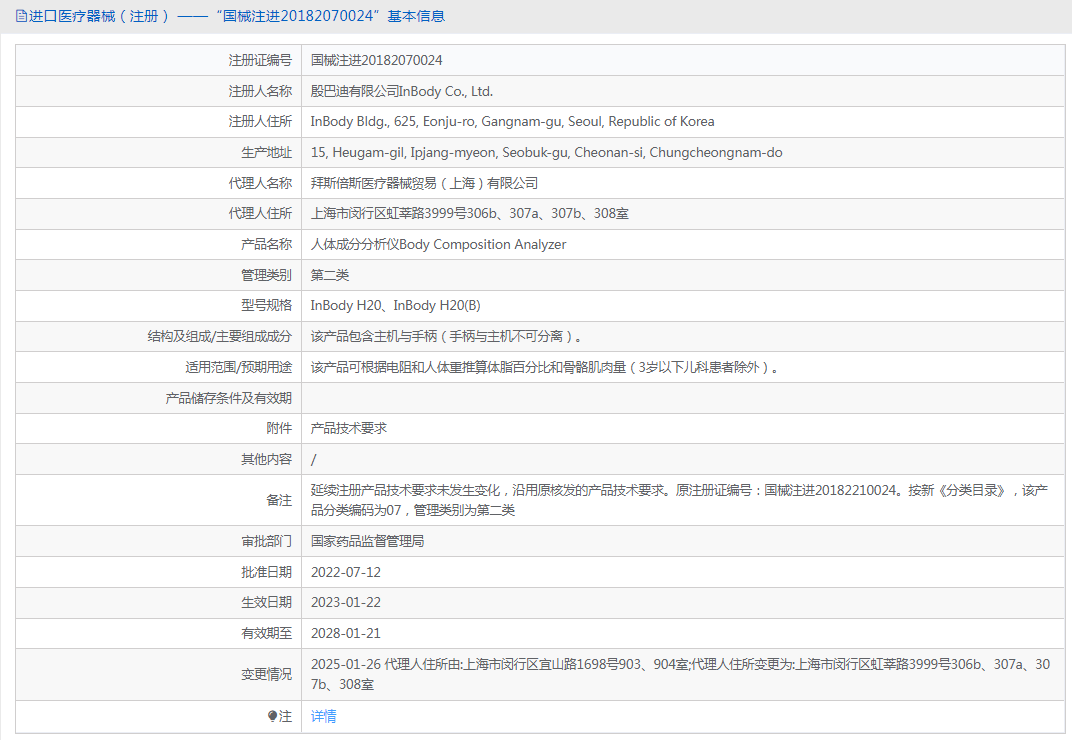This screenshot has height=740, width=1072.
Task: Click the 代理人名称 label
Action: [x=260, y=183]
